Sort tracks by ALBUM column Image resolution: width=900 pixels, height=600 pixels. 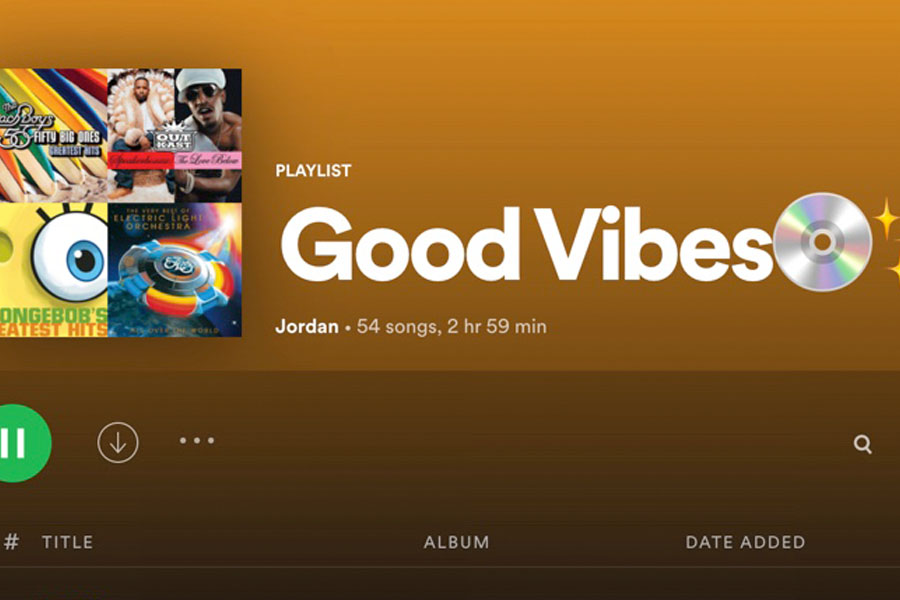tap(456, 542)
